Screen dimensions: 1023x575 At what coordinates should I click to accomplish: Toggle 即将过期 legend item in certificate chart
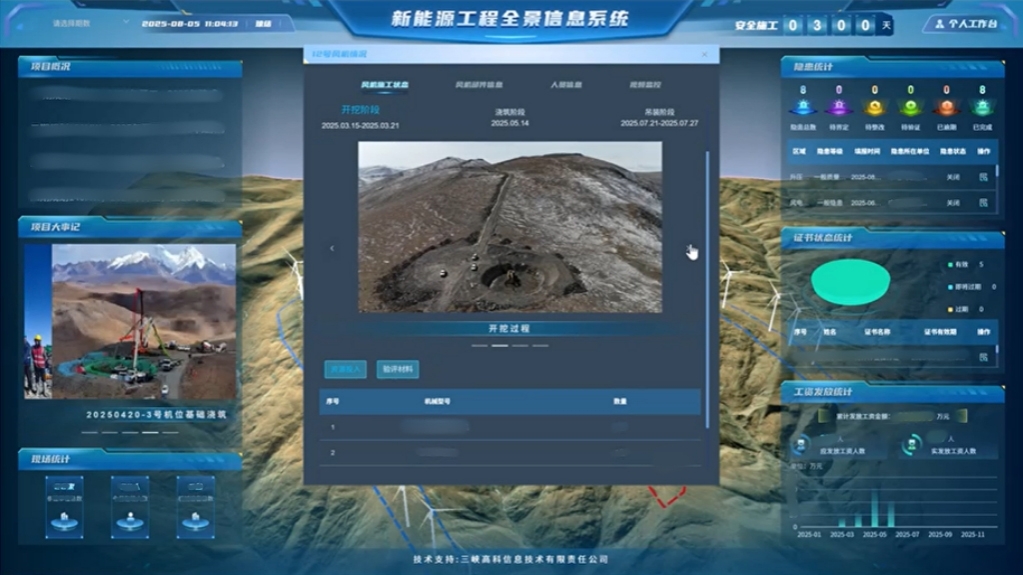pos(964,287)
